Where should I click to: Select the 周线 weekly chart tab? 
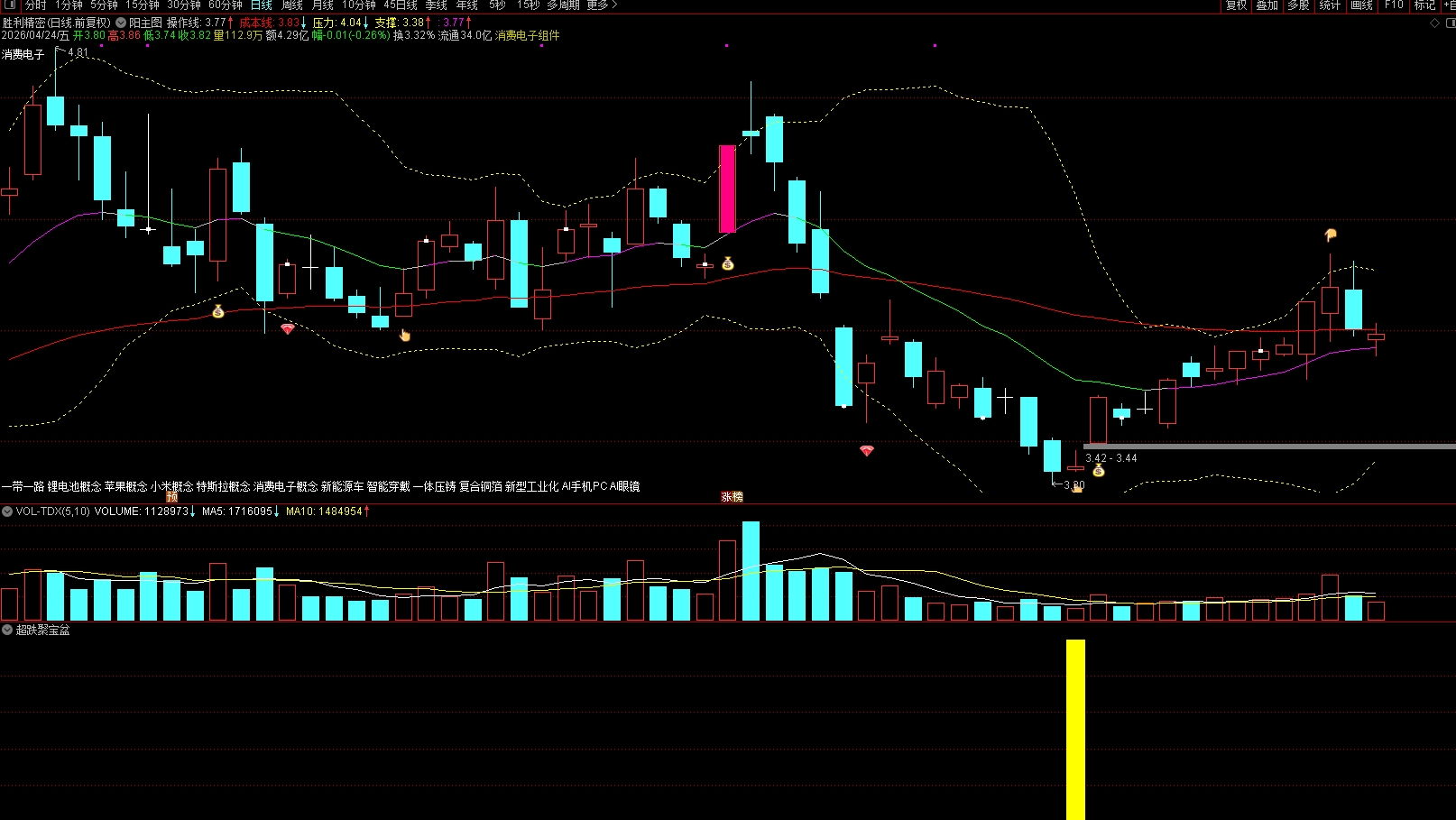coord(292,5)
